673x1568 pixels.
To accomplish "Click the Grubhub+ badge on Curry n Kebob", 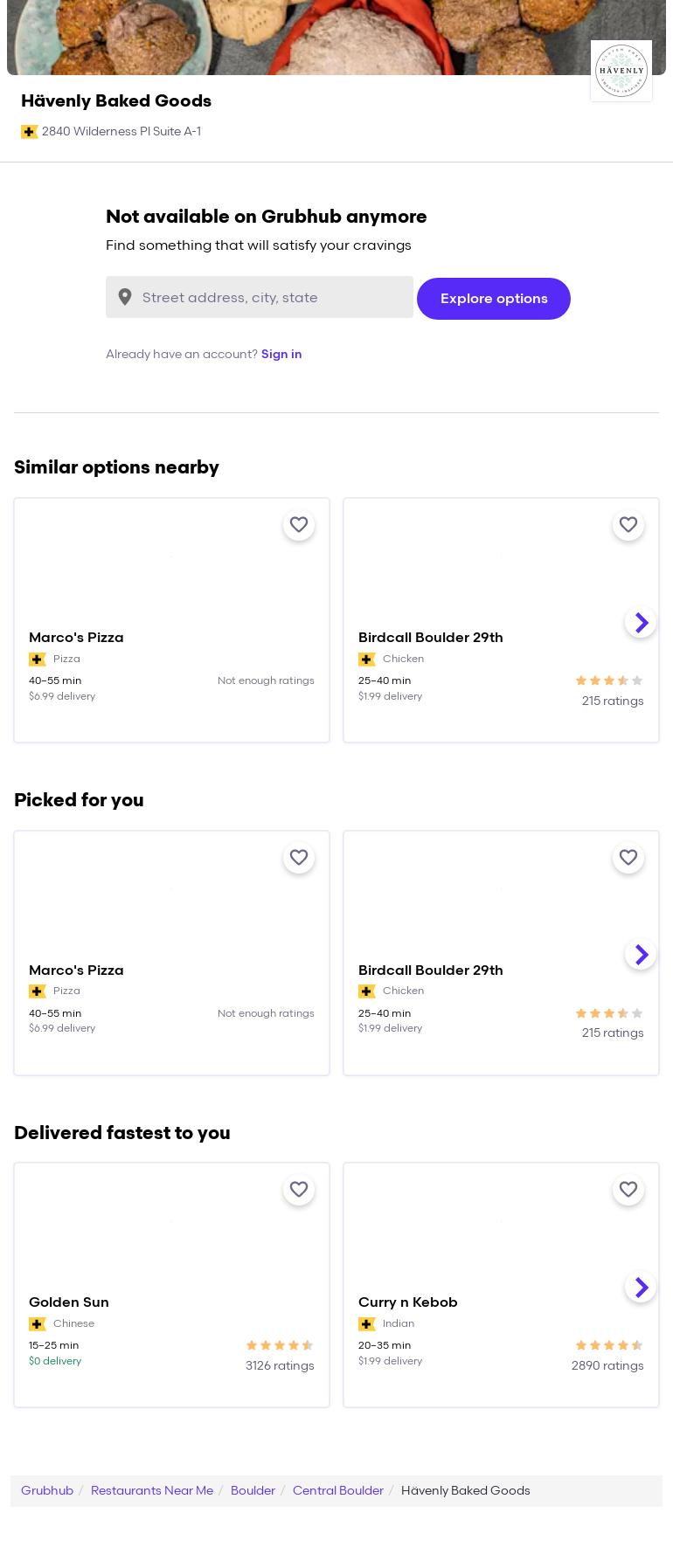I will click(x=367, y=1324).
